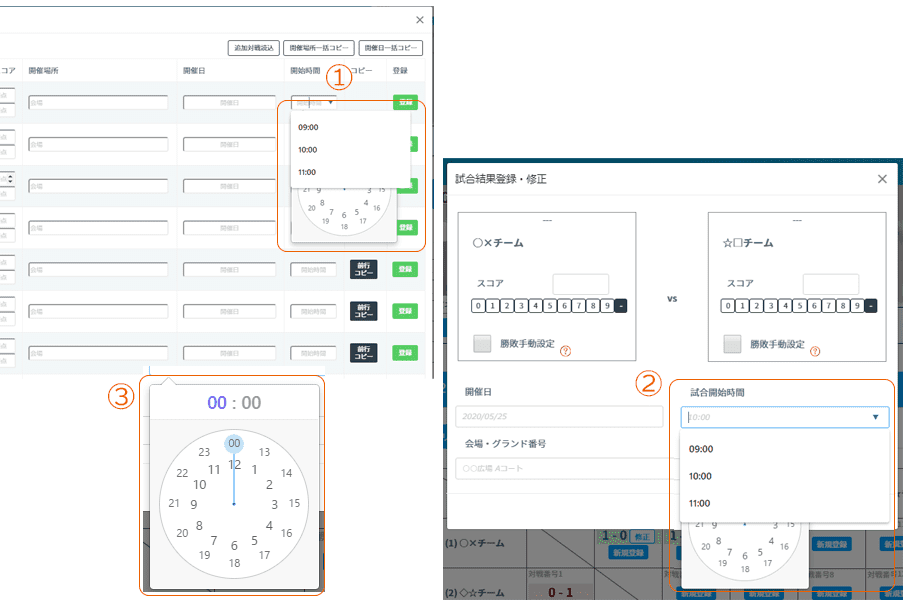Screen dimensions: 903x600
Task: Expand the 試合開始時間 dropdown arrow
Action: tap(875, 417)
